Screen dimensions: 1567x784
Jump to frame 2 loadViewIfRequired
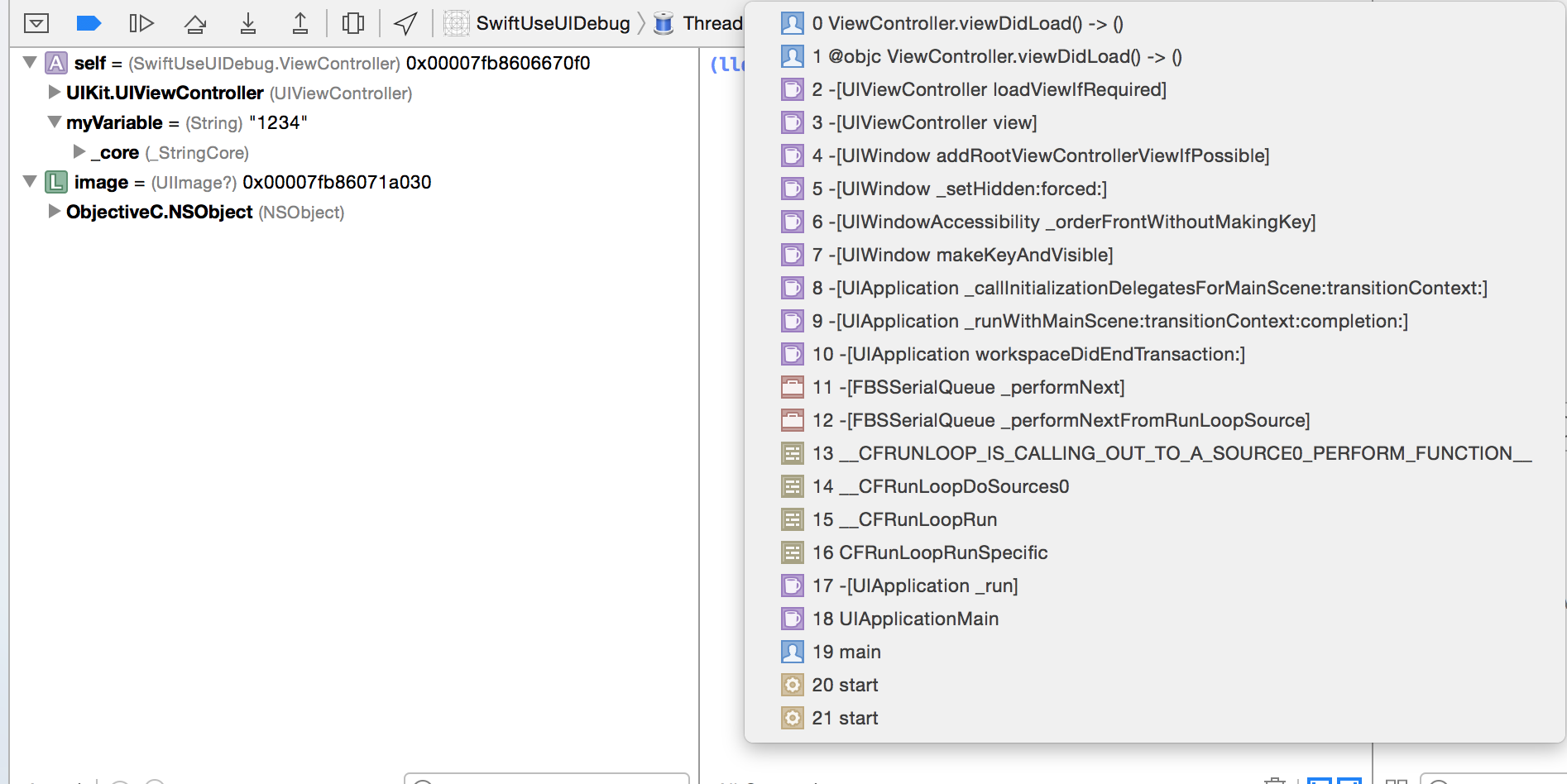pyautogui.click(x=1155, y=89)
